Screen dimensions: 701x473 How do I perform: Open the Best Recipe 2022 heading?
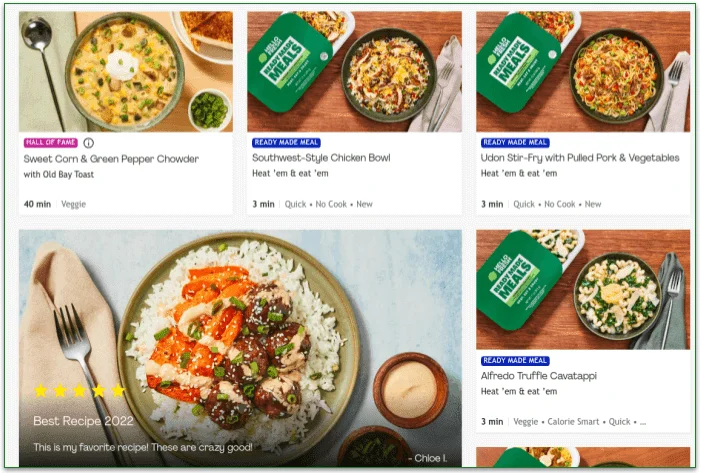click(82, 421)
